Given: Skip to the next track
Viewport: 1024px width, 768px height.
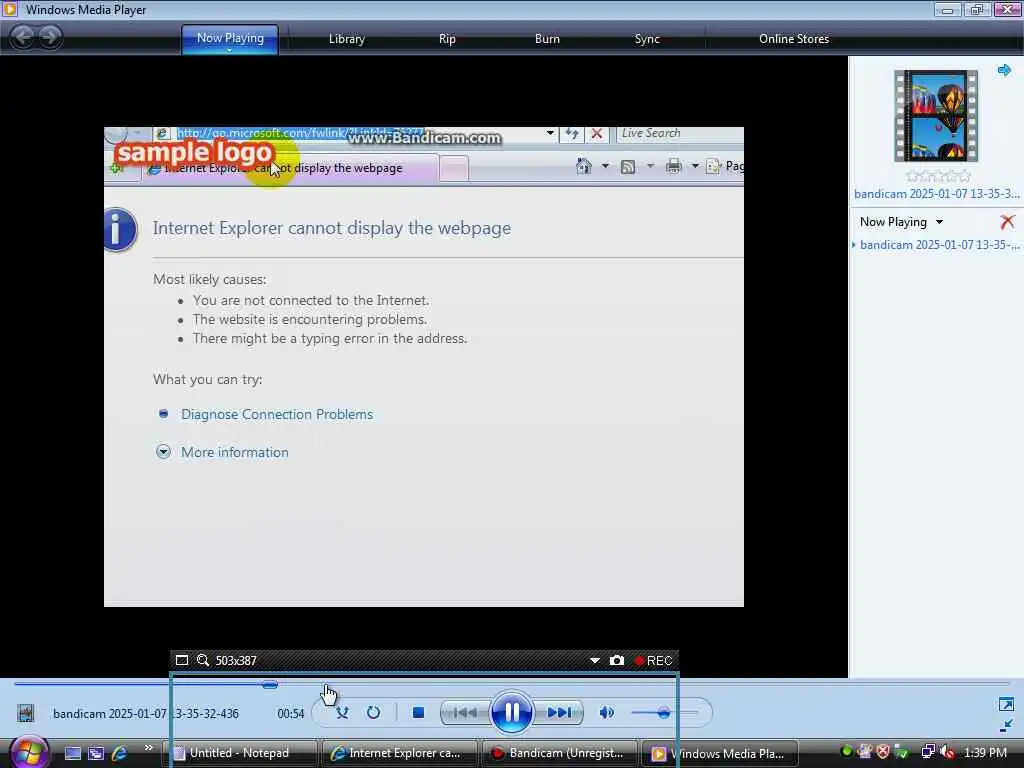Looking at the screenshot, I should click(559, 712).
